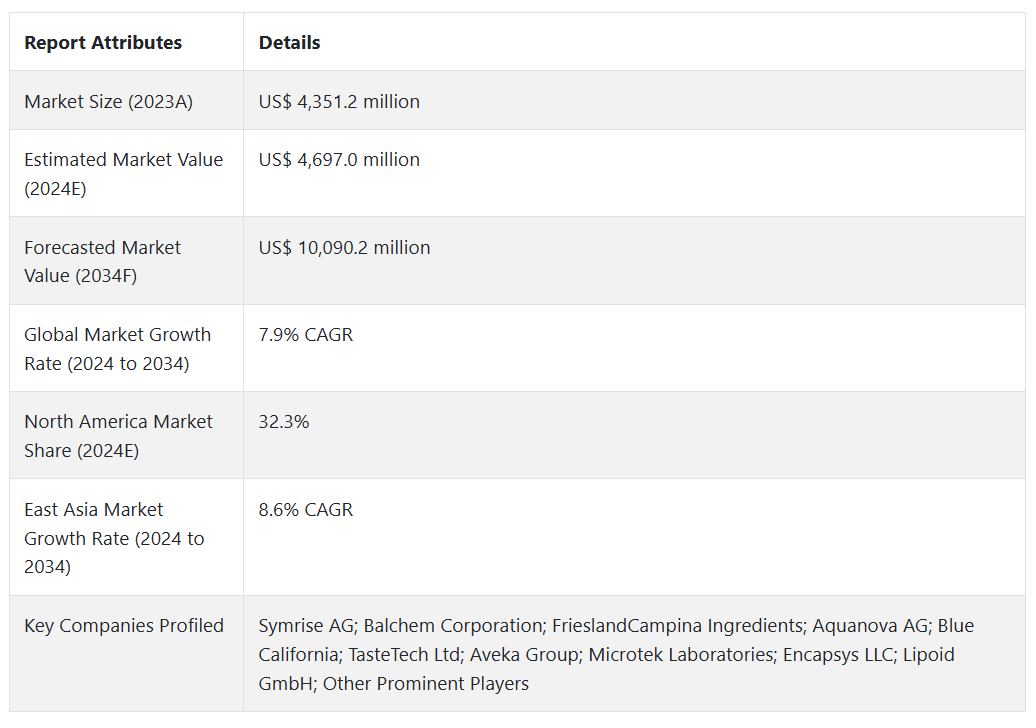
Task: Click the "Details" column header
Action: [x=289, y=43]
